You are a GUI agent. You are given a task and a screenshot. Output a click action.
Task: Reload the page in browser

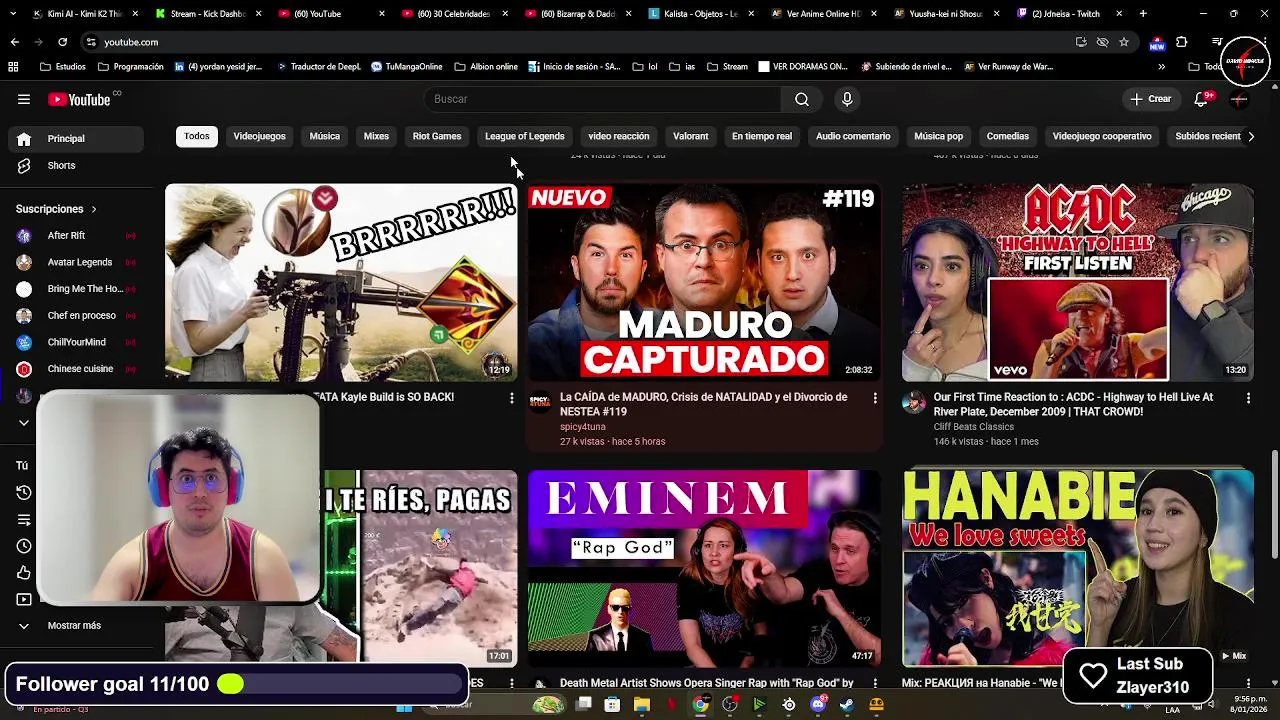[x=62, y=42]
